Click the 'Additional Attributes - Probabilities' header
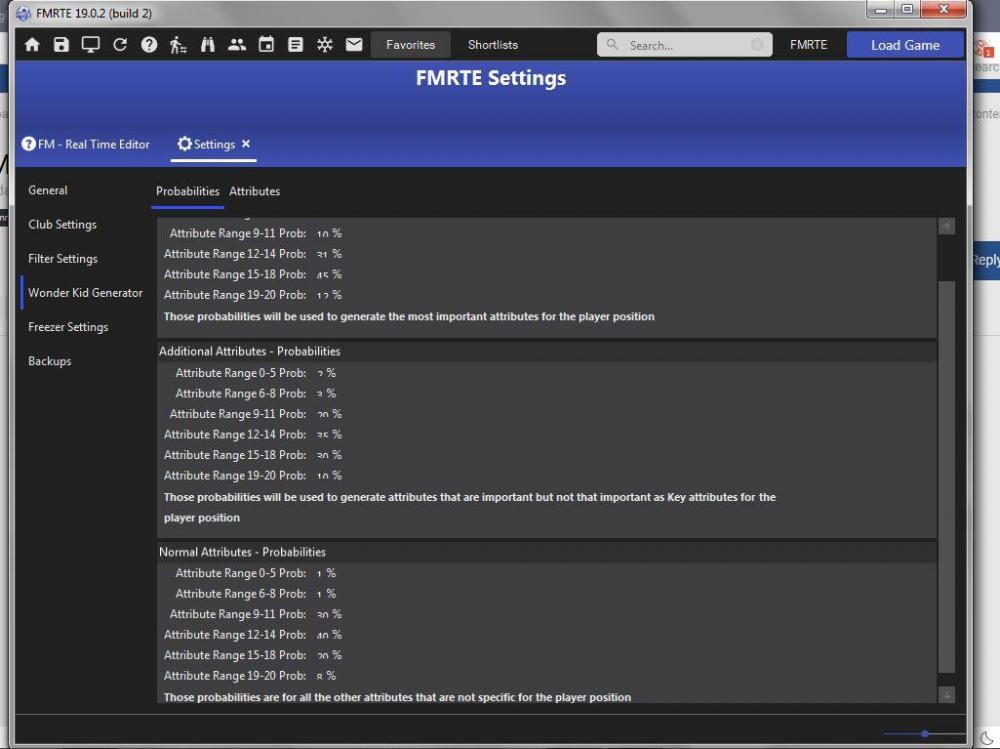 click(249, 352)
